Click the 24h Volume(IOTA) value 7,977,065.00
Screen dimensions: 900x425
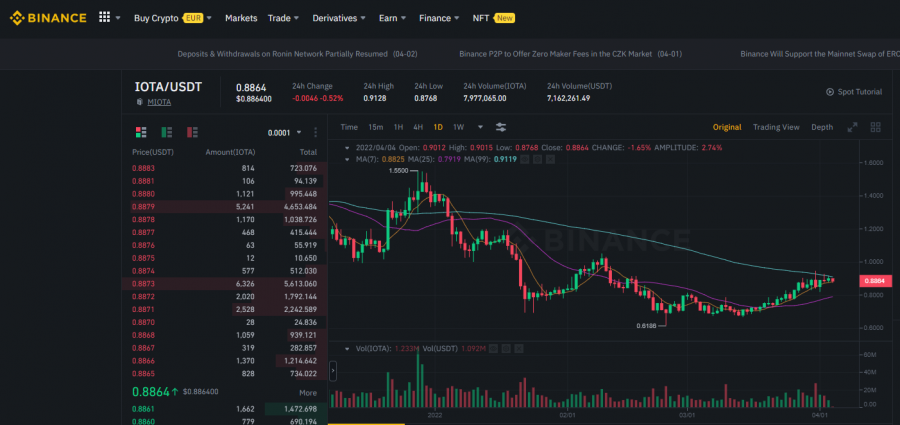click(x=485, y=98)
